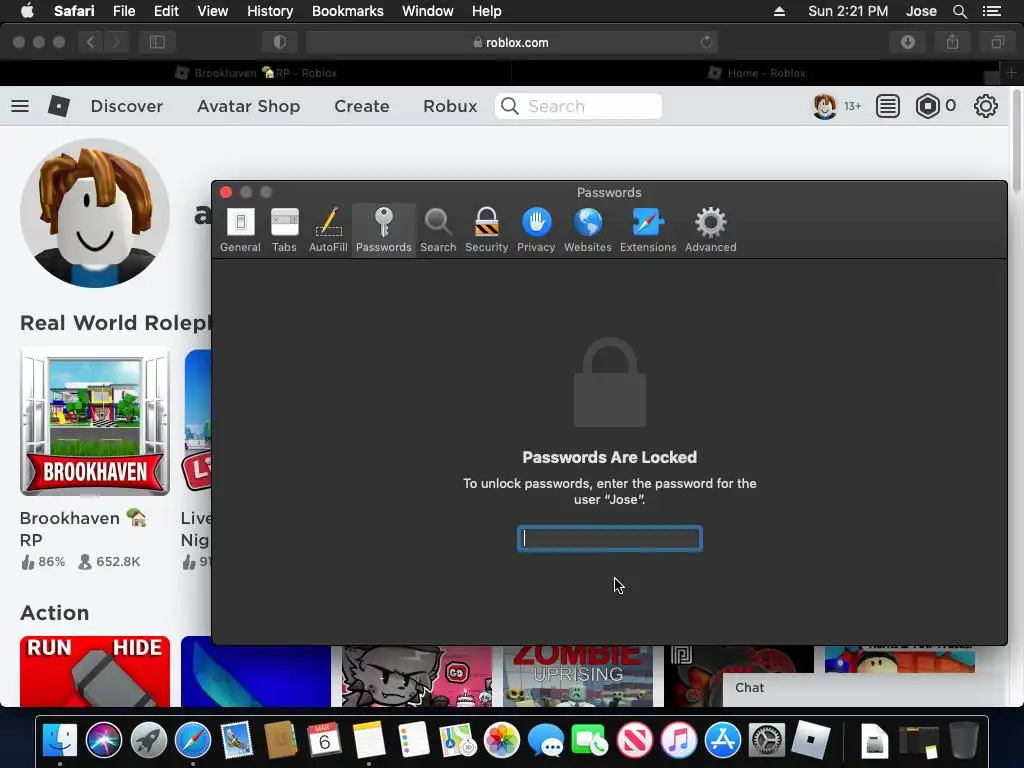The image size is (1024, 768).
Task: Open the Roblox Chat bar
Action: [865, 689]
